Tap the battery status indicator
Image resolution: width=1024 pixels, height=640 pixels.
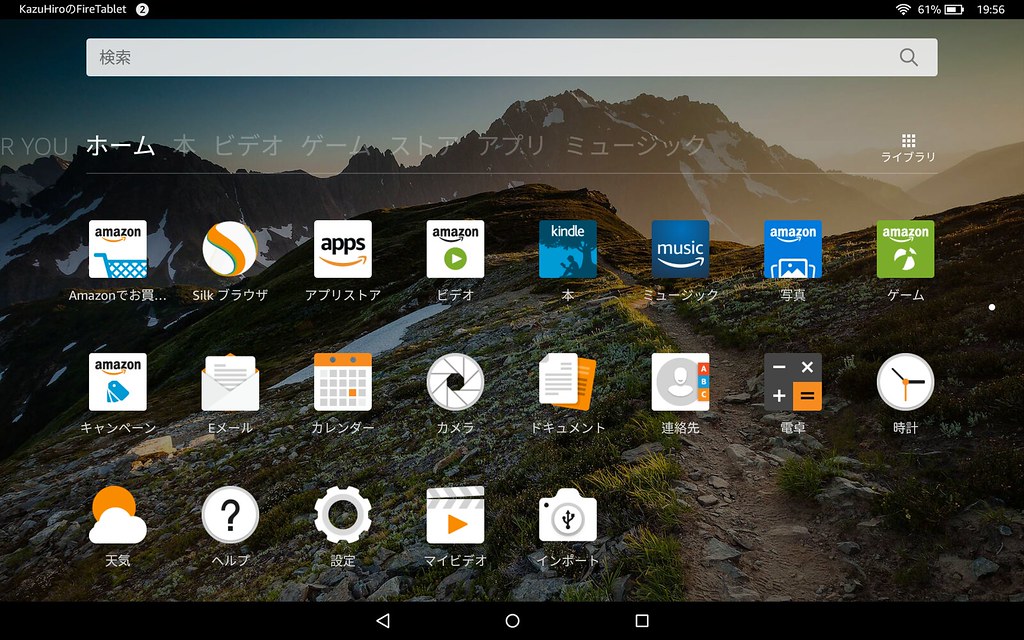[954, 9]
